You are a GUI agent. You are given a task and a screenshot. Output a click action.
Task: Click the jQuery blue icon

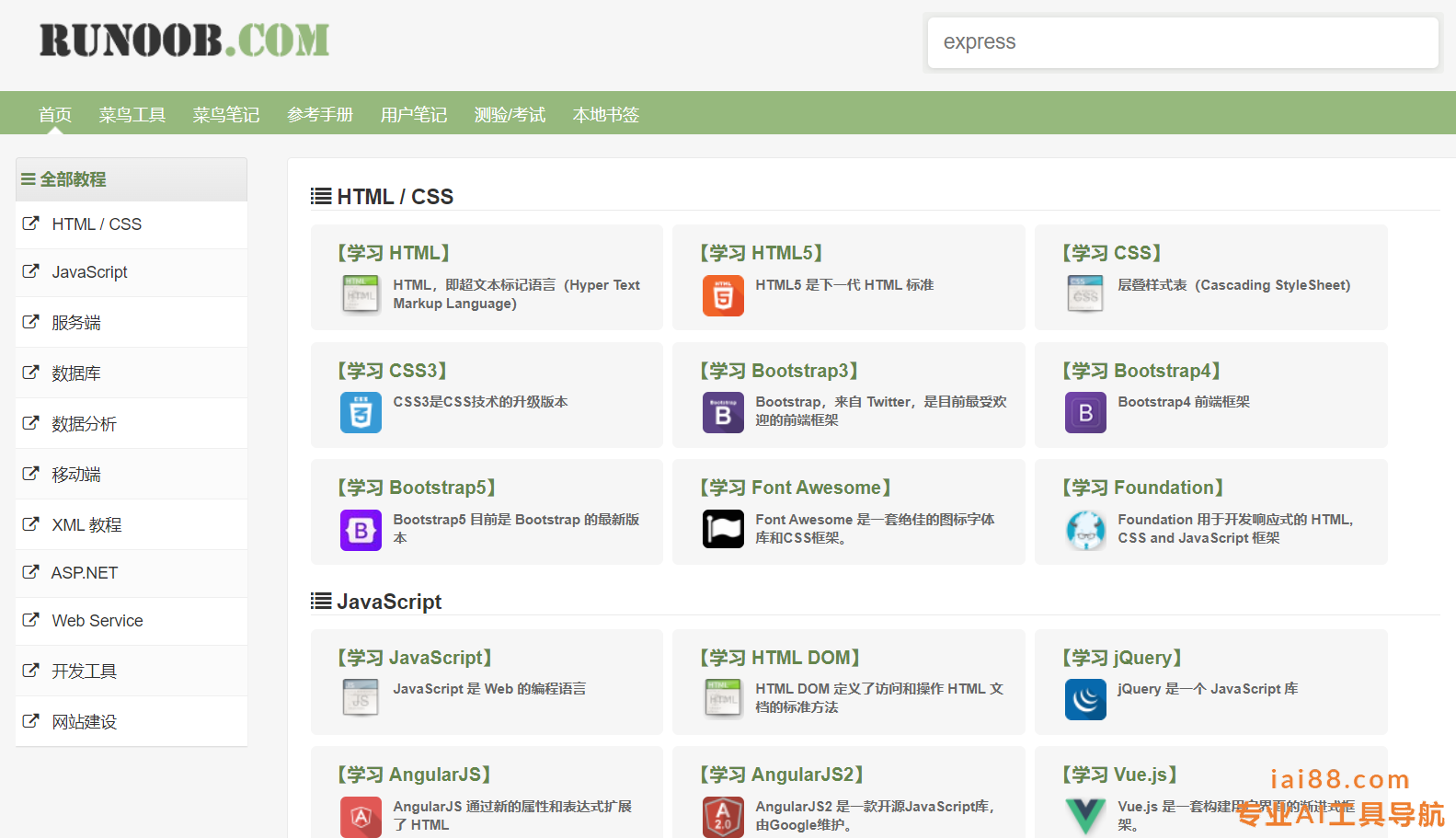(1085, 699)
